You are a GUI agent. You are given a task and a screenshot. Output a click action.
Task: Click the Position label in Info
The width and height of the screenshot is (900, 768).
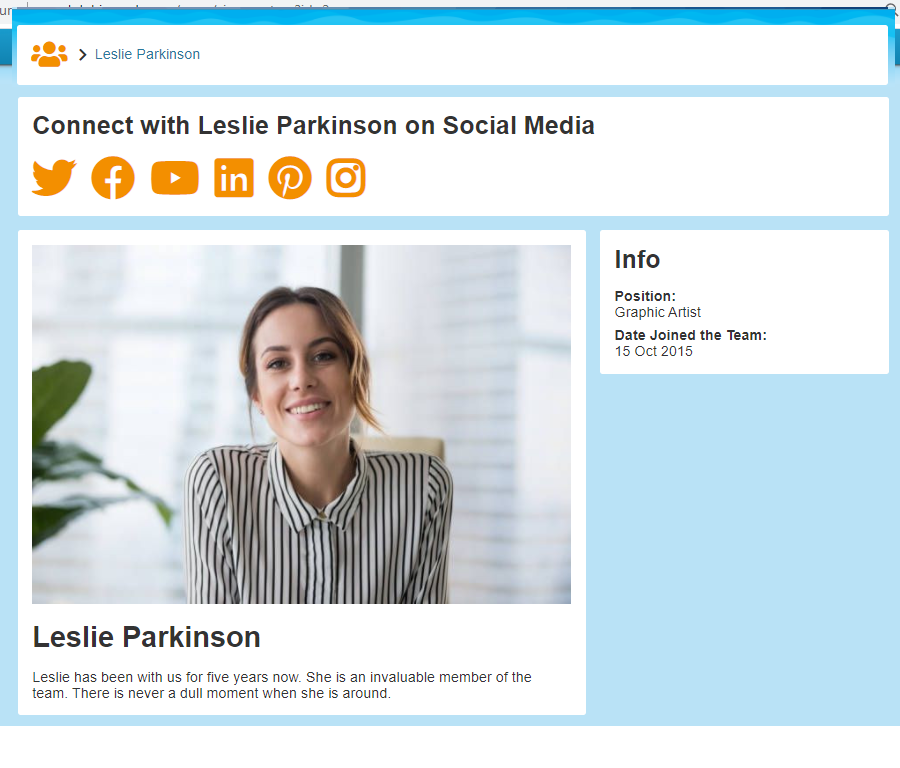coord(645,296)
